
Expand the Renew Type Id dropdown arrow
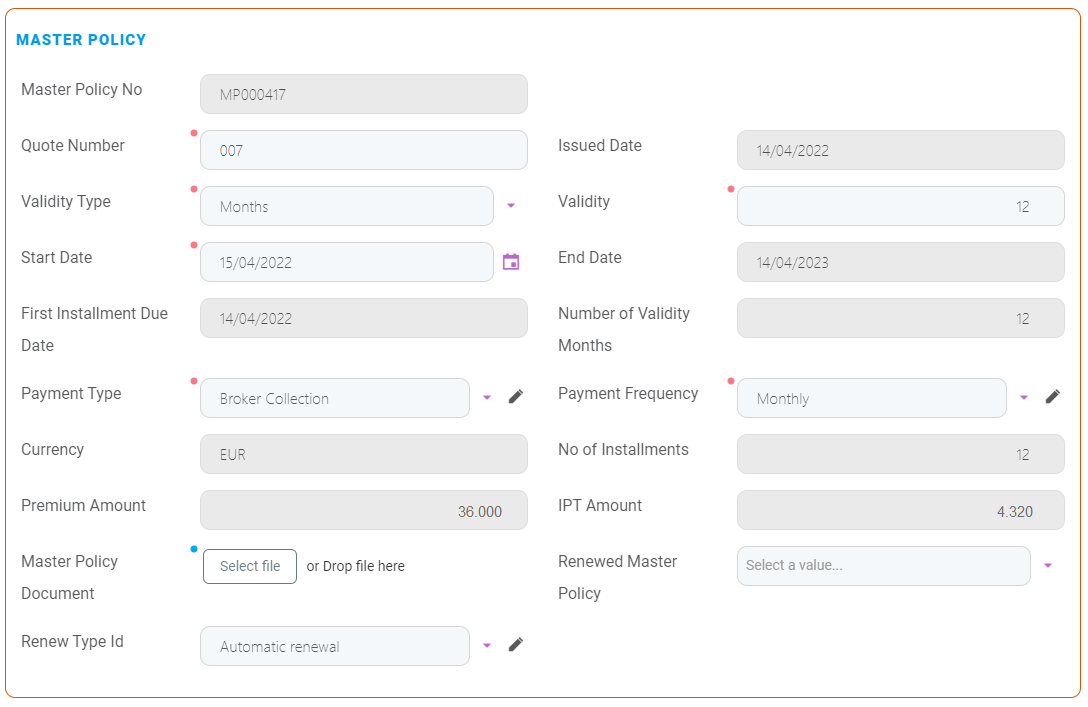(487, 646)
